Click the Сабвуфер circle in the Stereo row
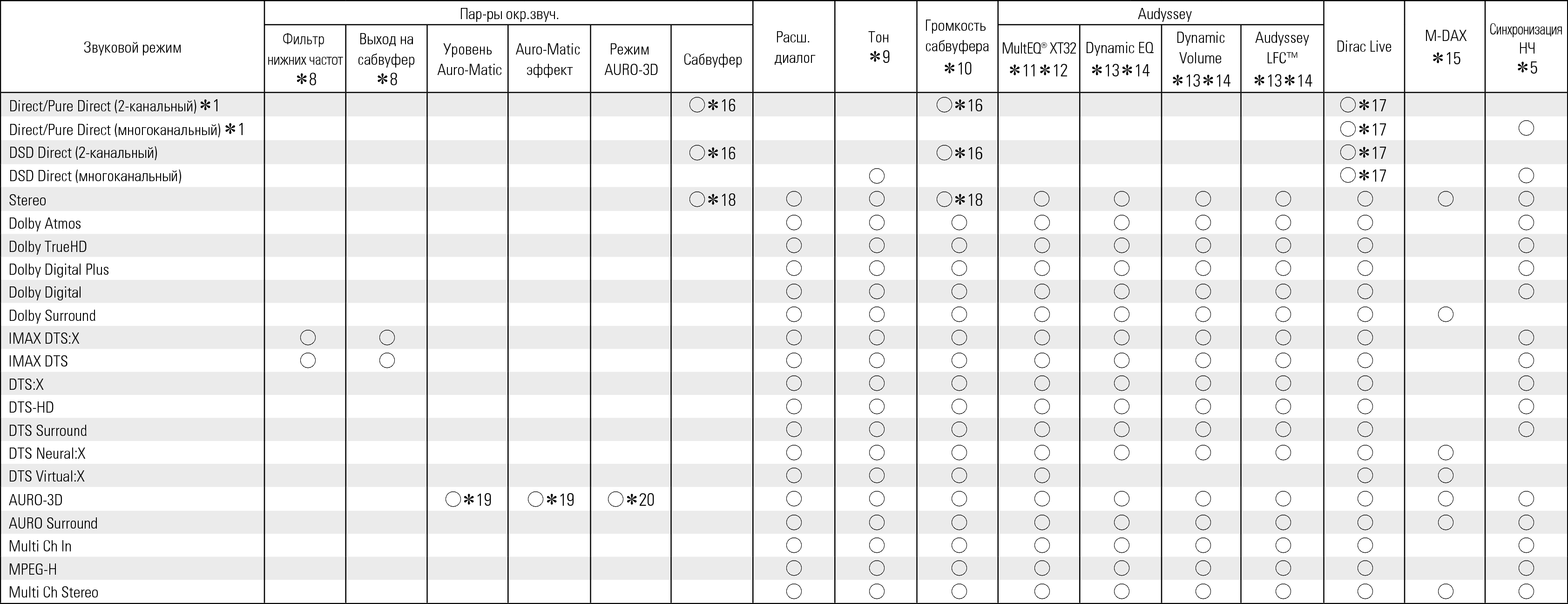 [697, 199]
